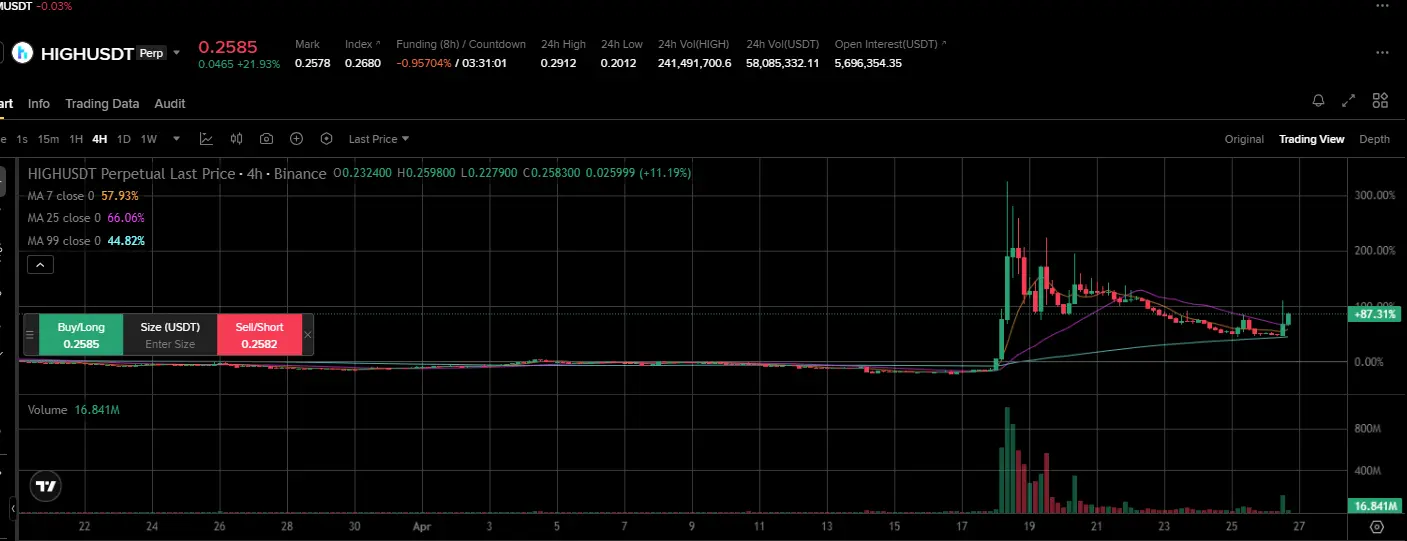Select the 15m interval
The width and height of the screenshot is (1407, 541).
[48, 139]
